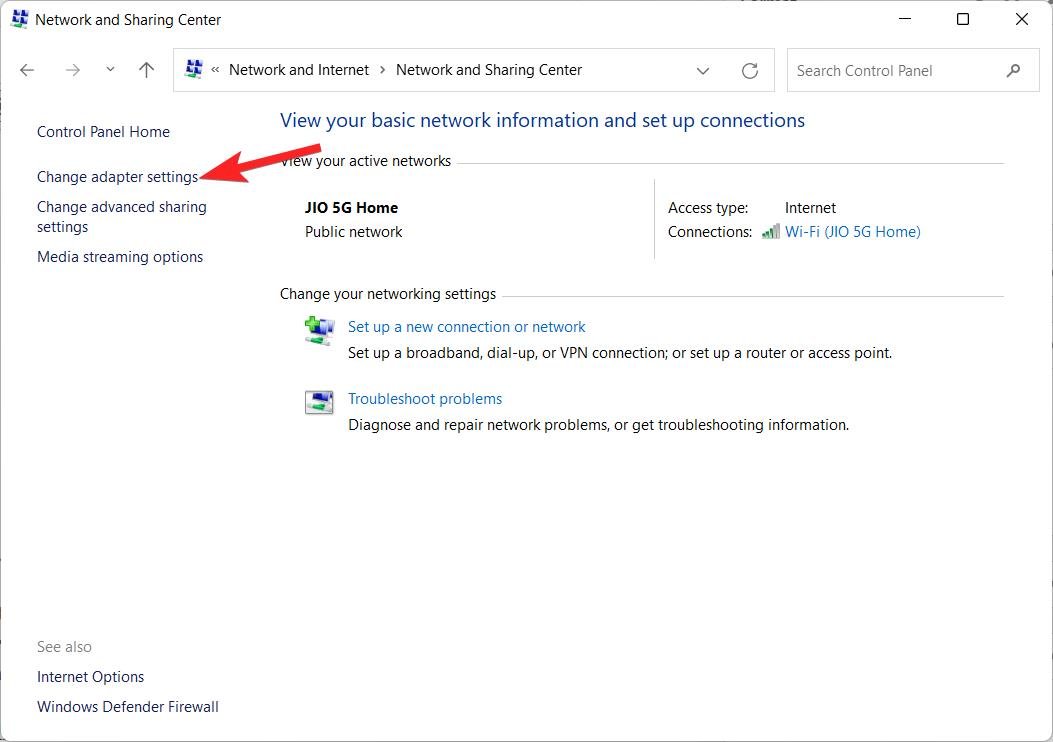Click the address bar Control Panel icon
The height and width of the screenshot is (742, 1053).
click(x=194, y=70)
